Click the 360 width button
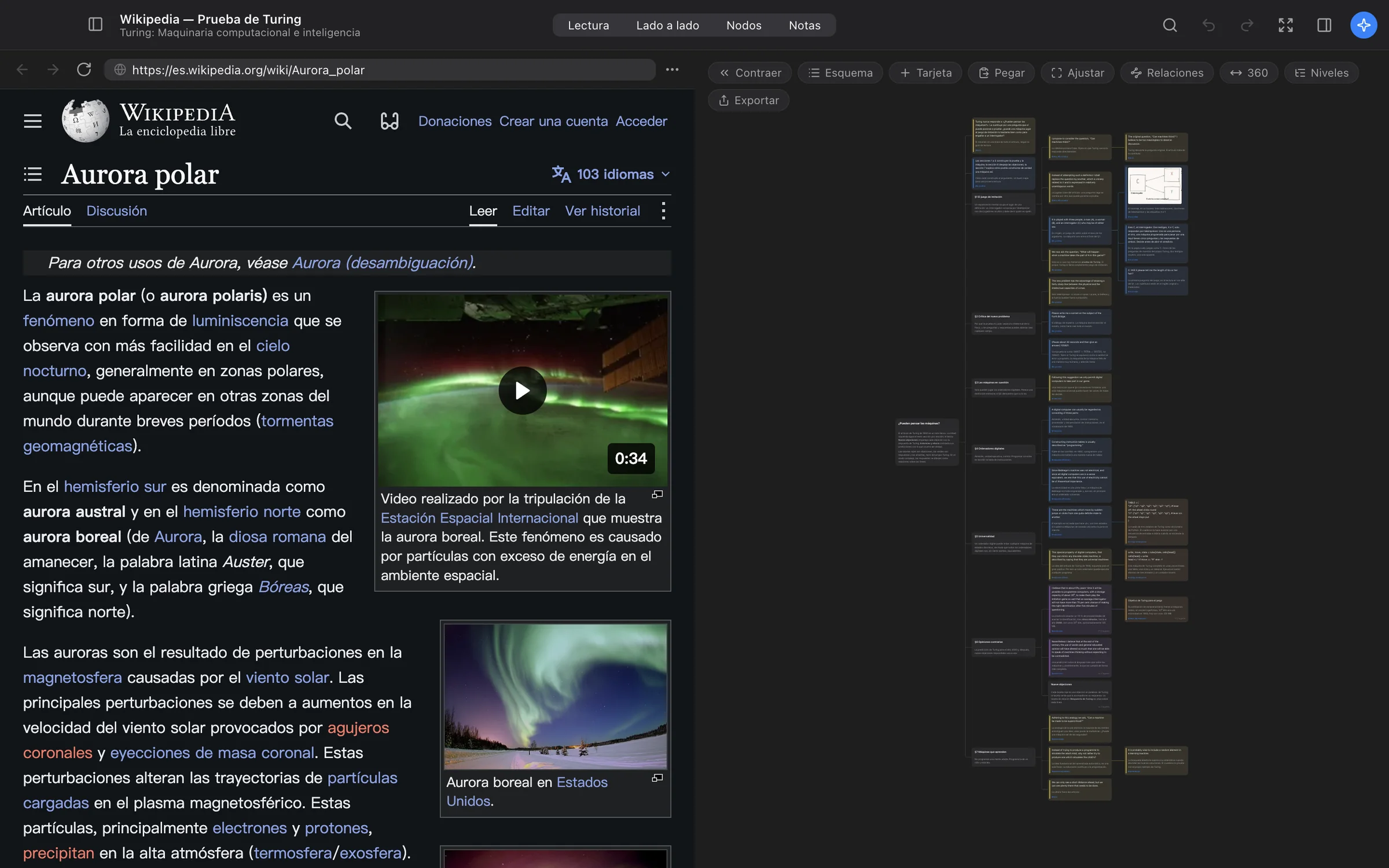 click(x=1249, y=73)
